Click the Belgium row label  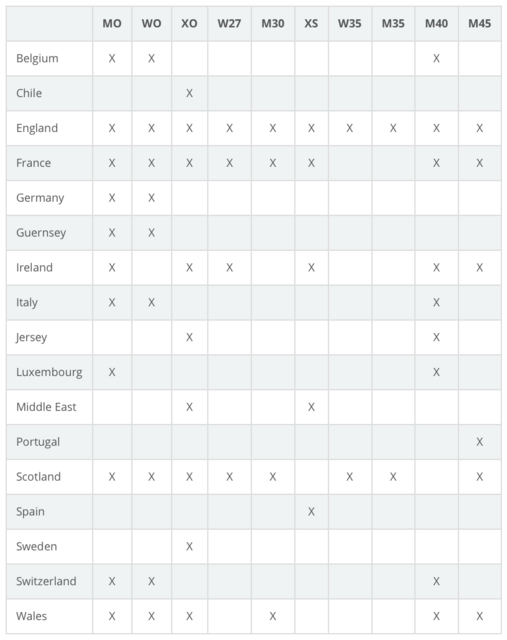(x=37, y=58)
